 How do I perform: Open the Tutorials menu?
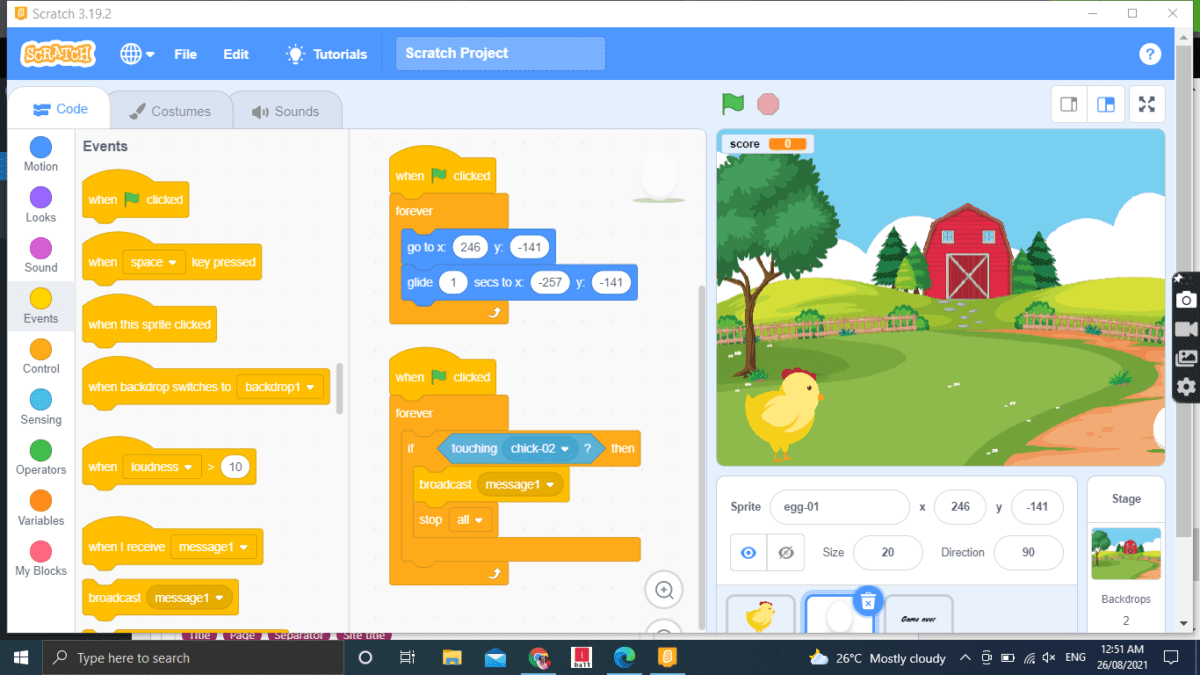(x=326, y=54)
